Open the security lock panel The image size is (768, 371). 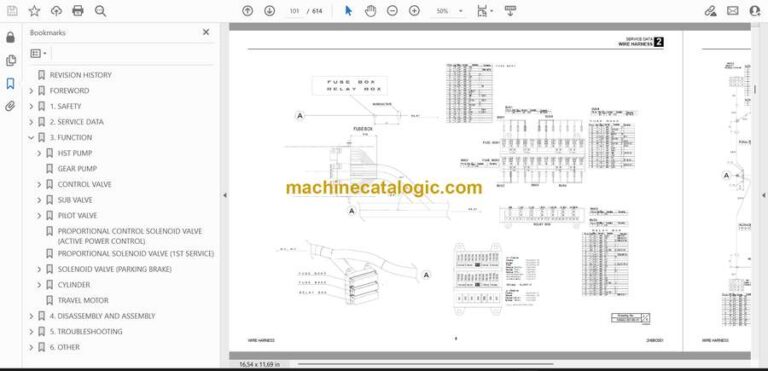click(10, 38)
